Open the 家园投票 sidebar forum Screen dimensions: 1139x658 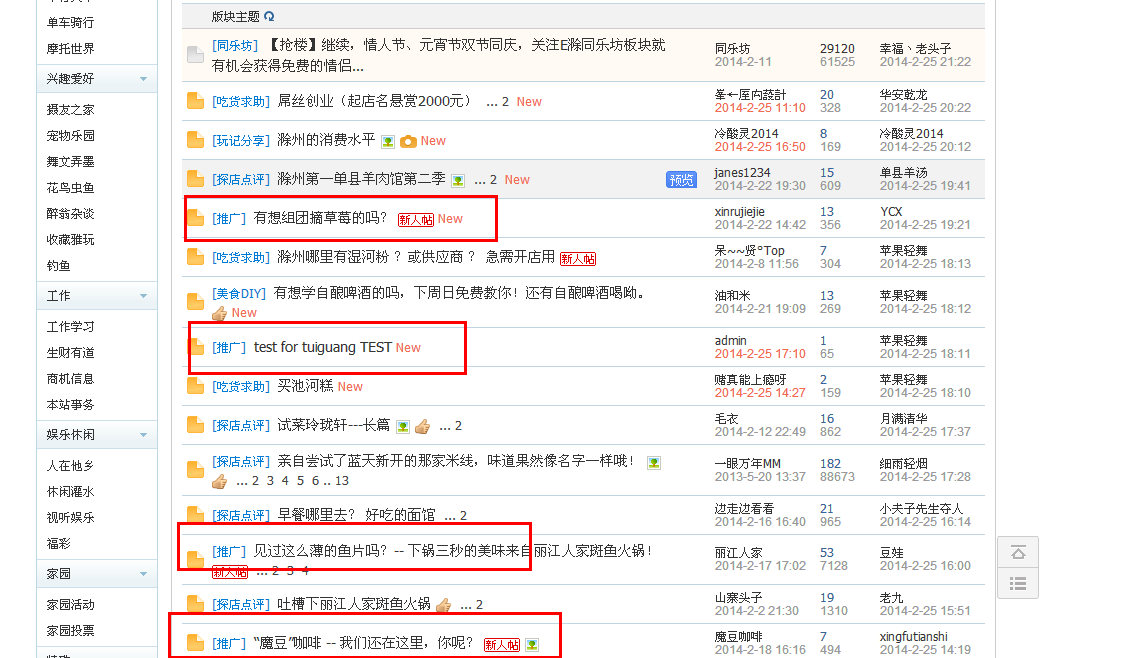(x=70, y=631)
